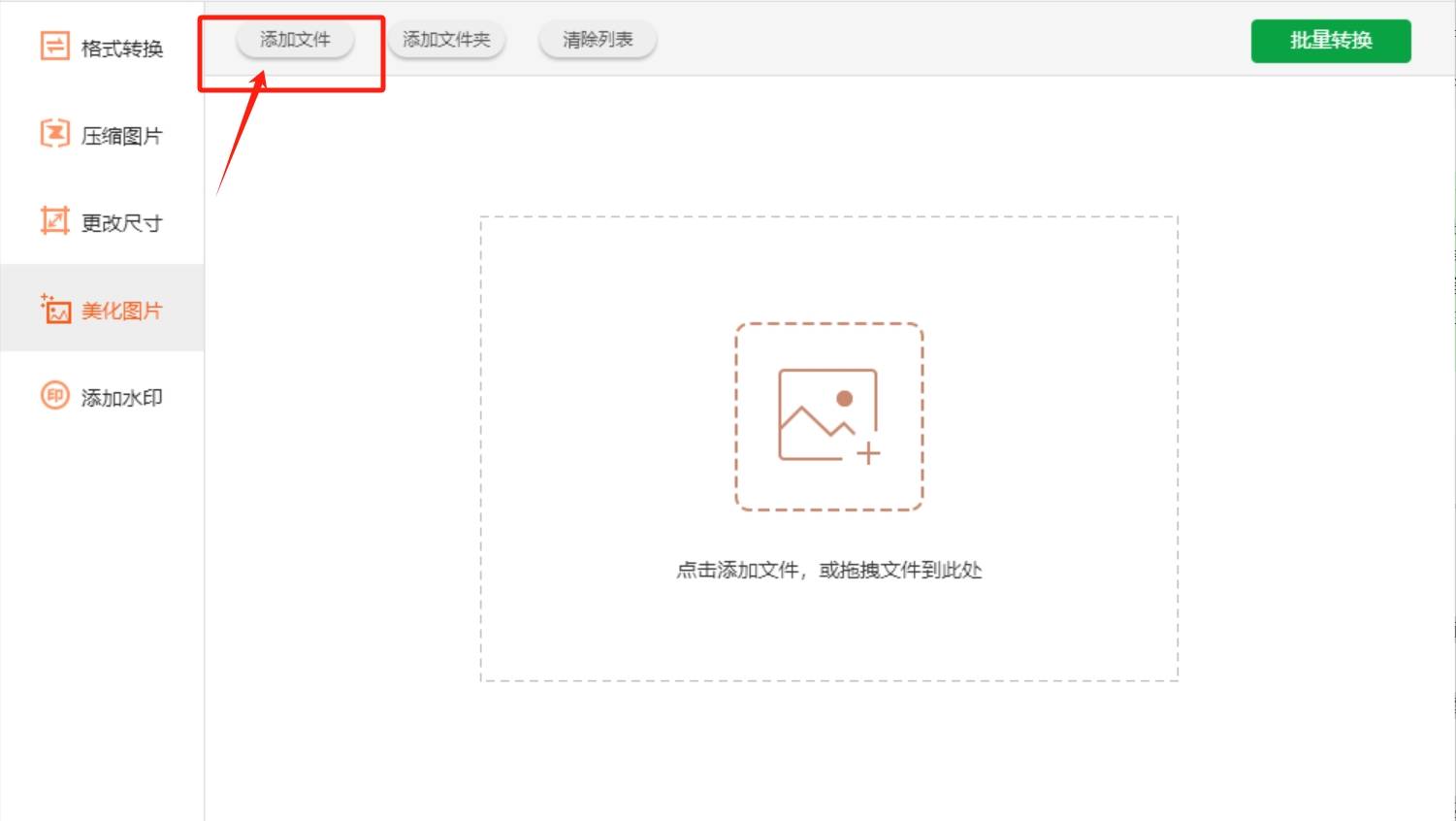The width and height of the screenshot is (1456, 821).
Task: Click the 清除列表 button
Action: (598, 40)
